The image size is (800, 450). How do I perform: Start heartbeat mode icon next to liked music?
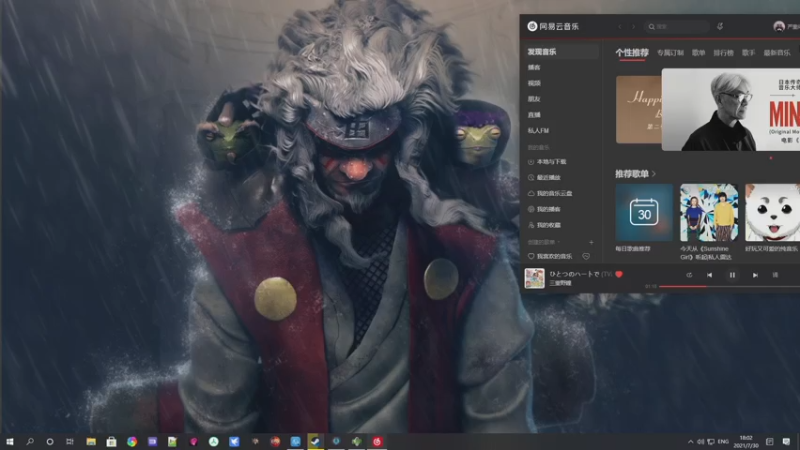[586, 256]
